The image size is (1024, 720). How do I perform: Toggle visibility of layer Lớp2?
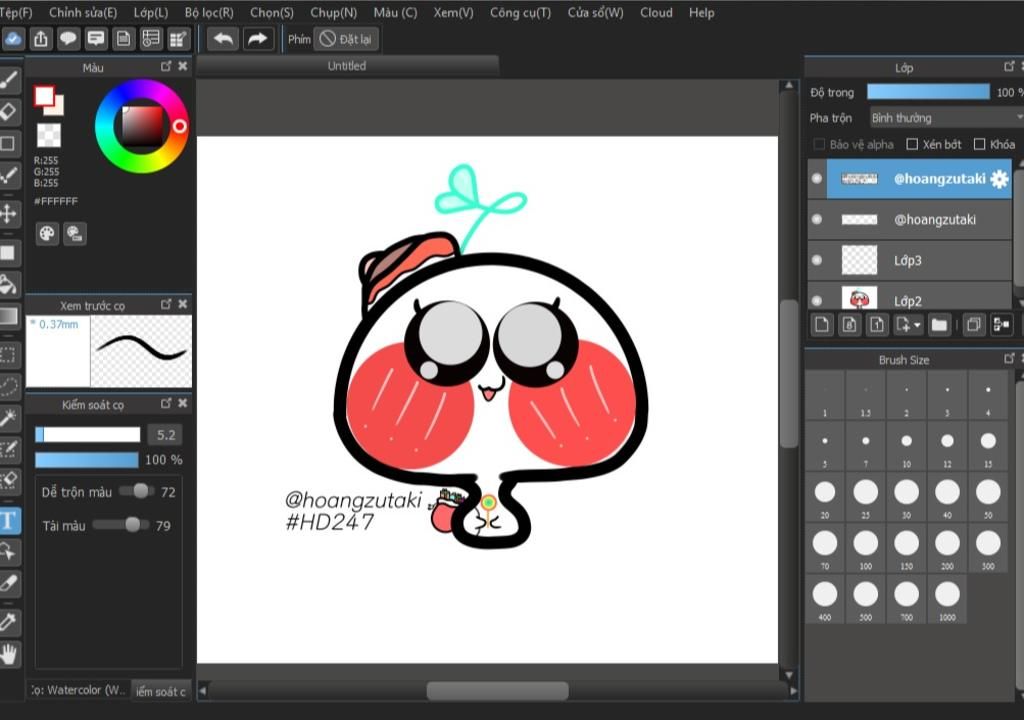(816, 301)
